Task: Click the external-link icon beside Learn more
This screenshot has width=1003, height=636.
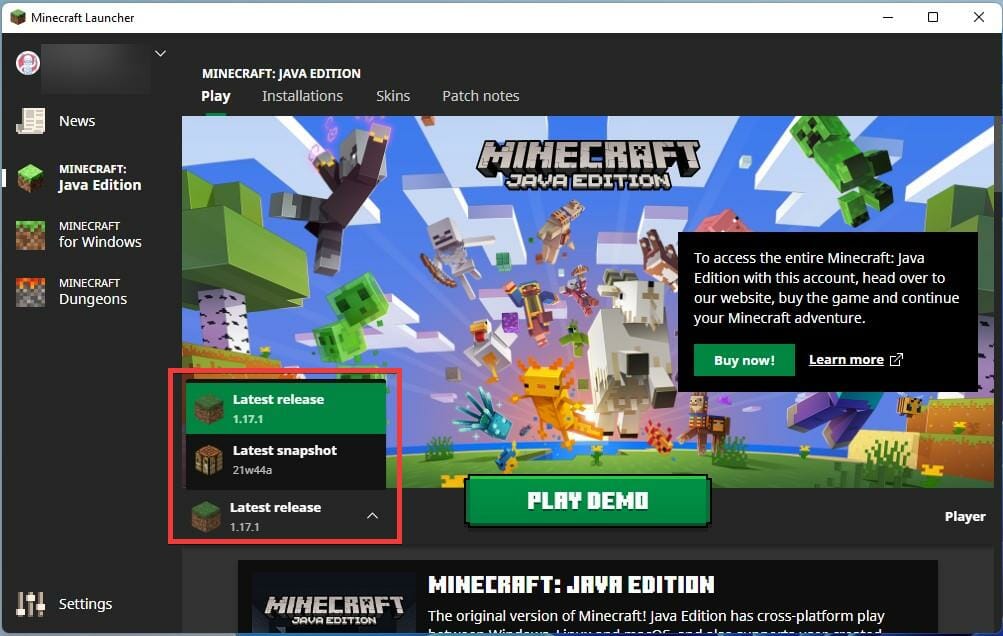Action: (896, 360)
